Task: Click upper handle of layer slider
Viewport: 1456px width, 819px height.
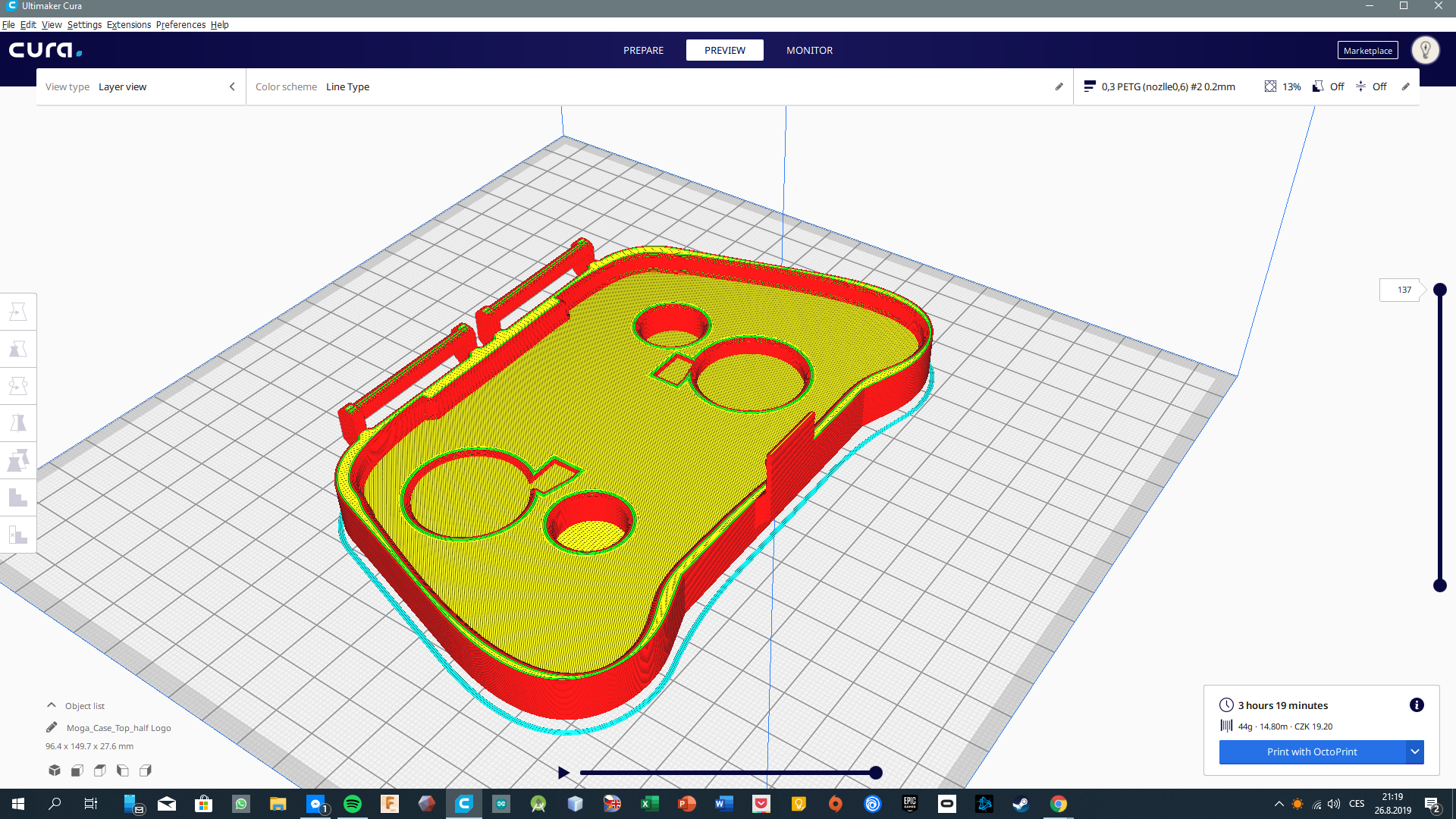Action: (x=1440, y=290)
